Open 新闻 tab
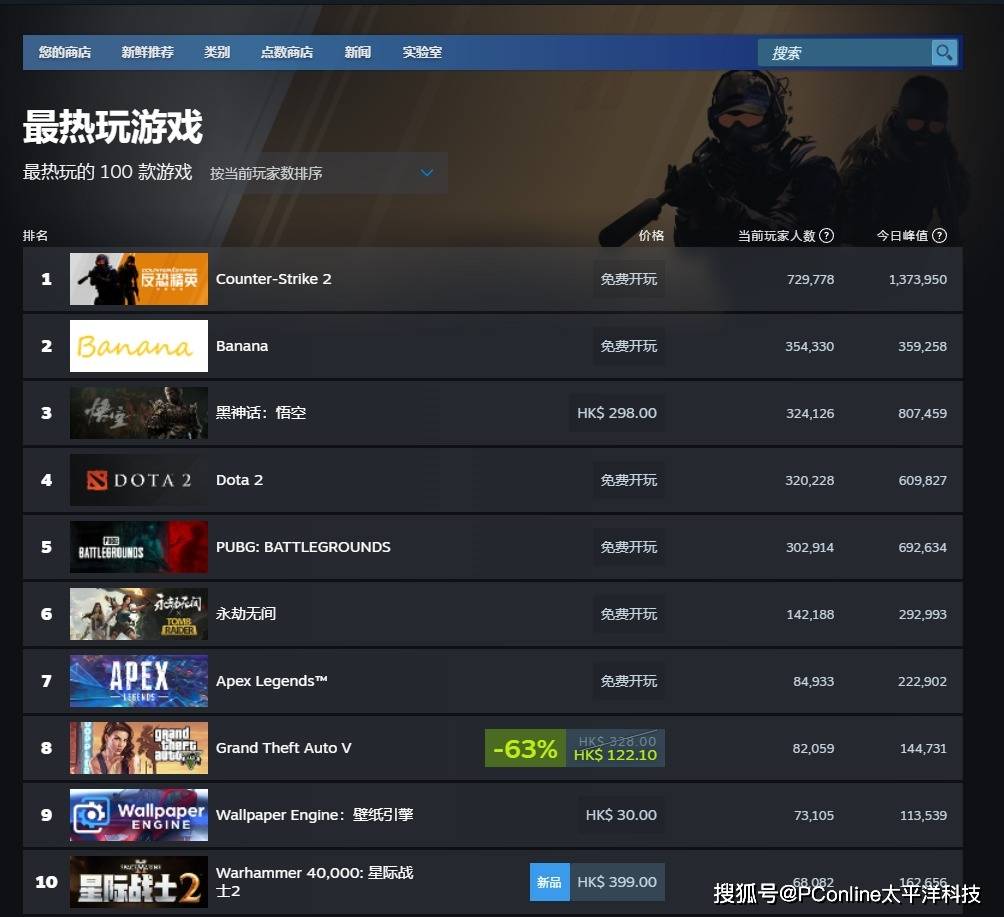Viewport: 1004px width, 917px height. (358, 53)
